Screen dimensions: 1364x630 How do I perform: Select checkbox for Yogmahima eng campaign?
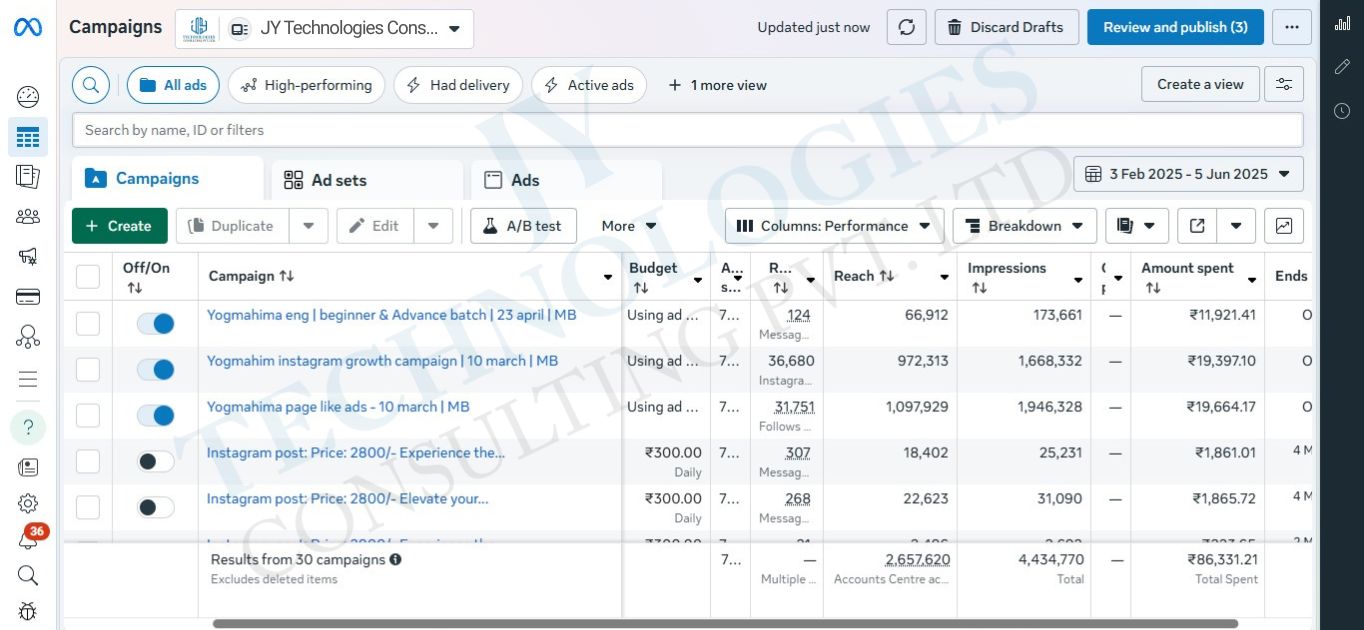(x=88, y=323)
